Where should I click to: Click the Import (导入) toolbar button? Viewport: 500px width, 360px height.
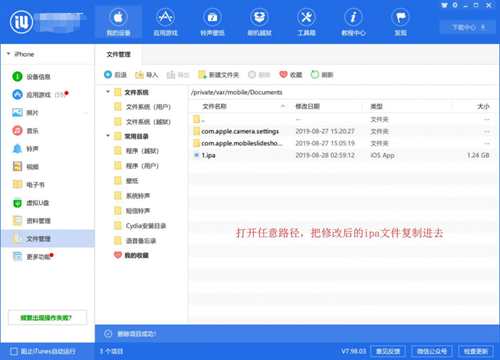pos(146,75)
